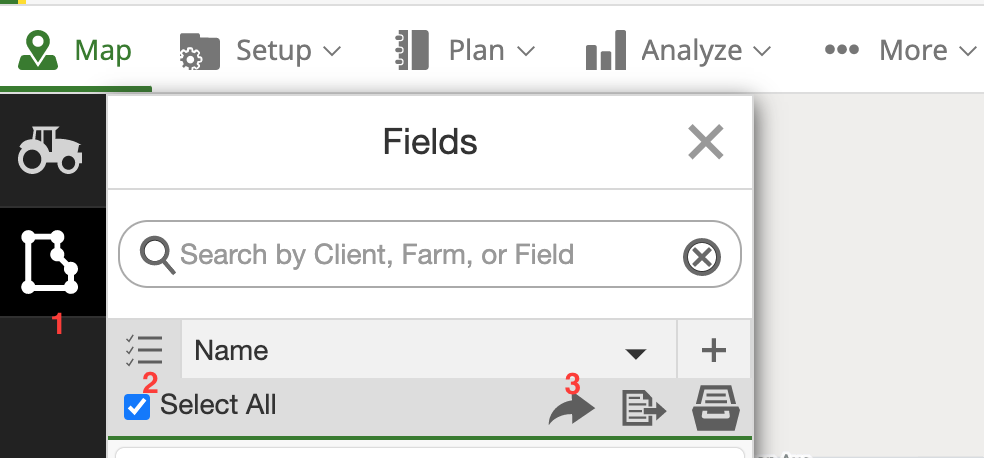Click the share arrow icon
984x458 pixels.
coord(571,407)
